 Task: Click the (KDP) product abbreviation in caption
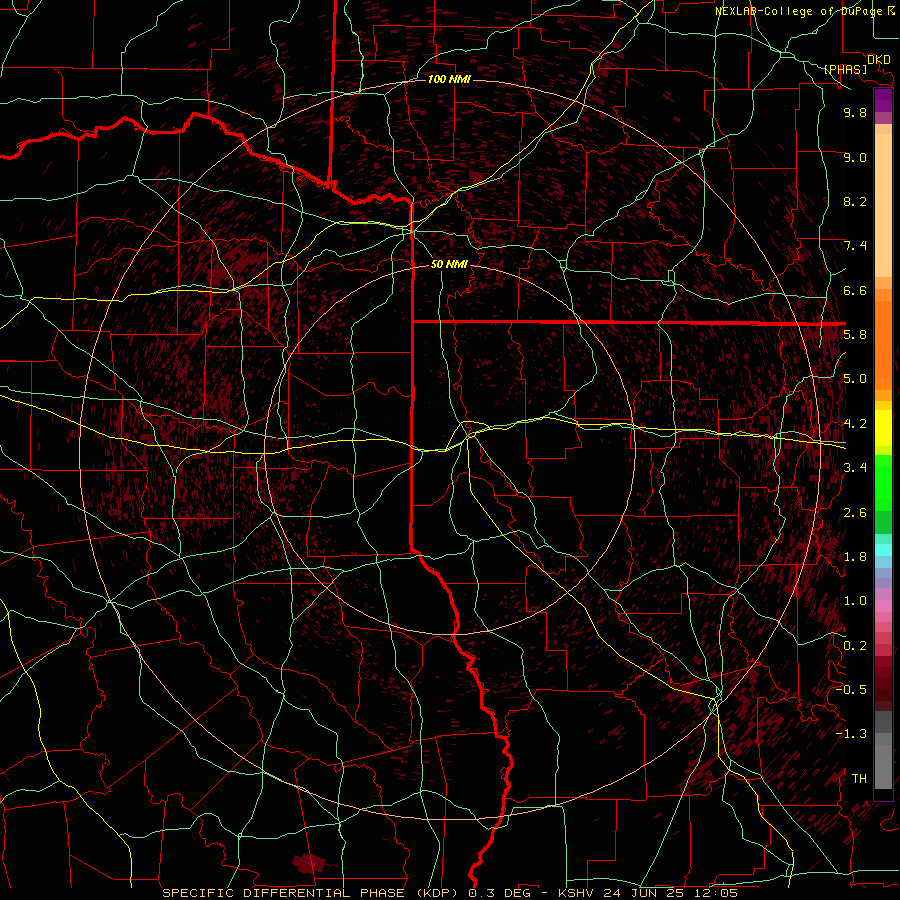pos(439,893)
